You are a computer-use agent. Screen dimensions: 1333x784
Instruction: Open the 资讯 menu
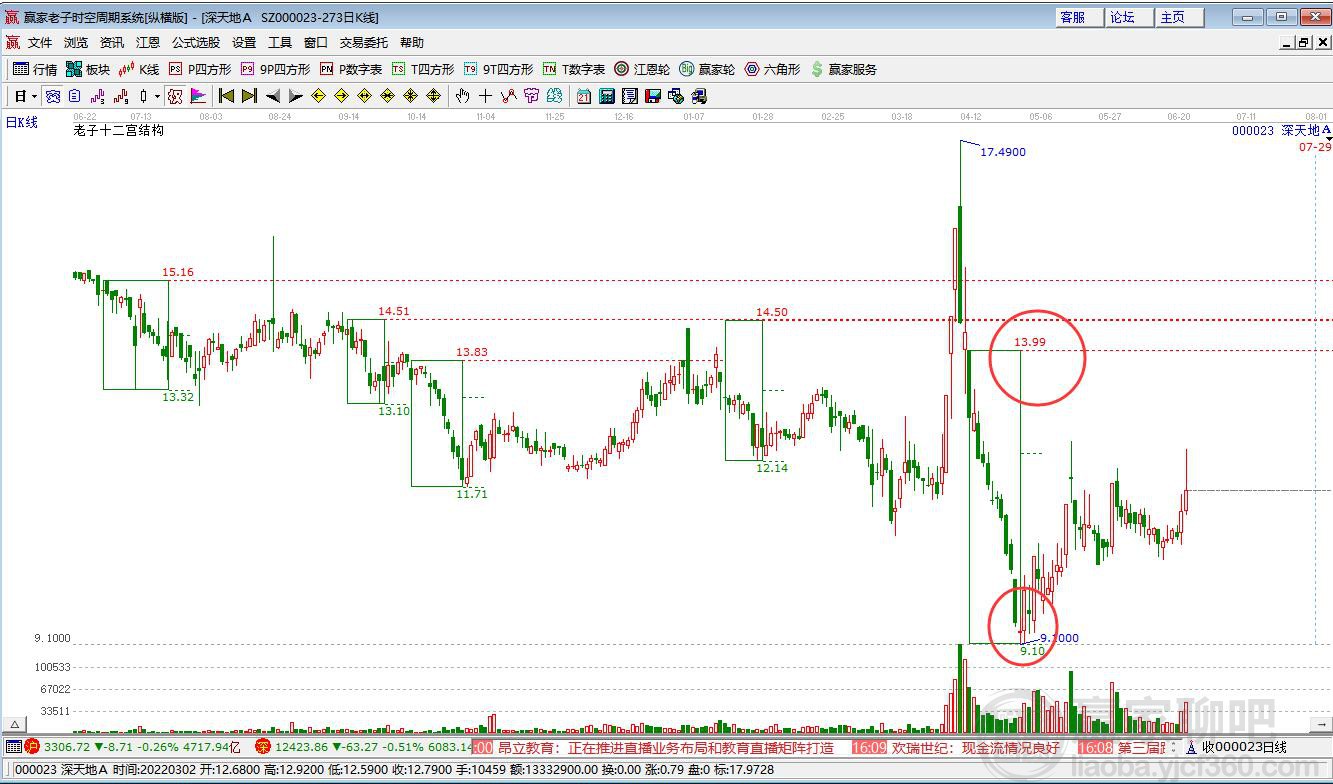[x=112, y=43]
